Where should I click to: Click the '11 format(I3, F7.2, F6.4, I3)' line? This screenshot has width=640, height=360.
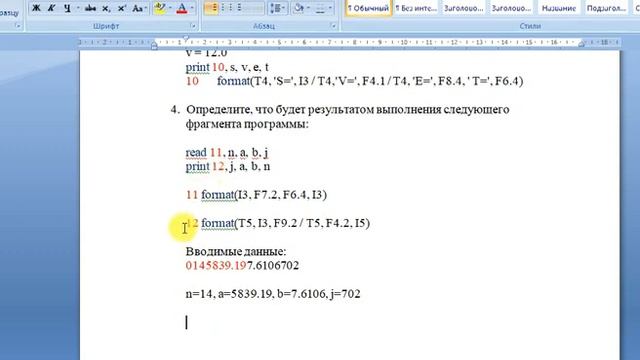pyautogui.click(x=256, y=195)
